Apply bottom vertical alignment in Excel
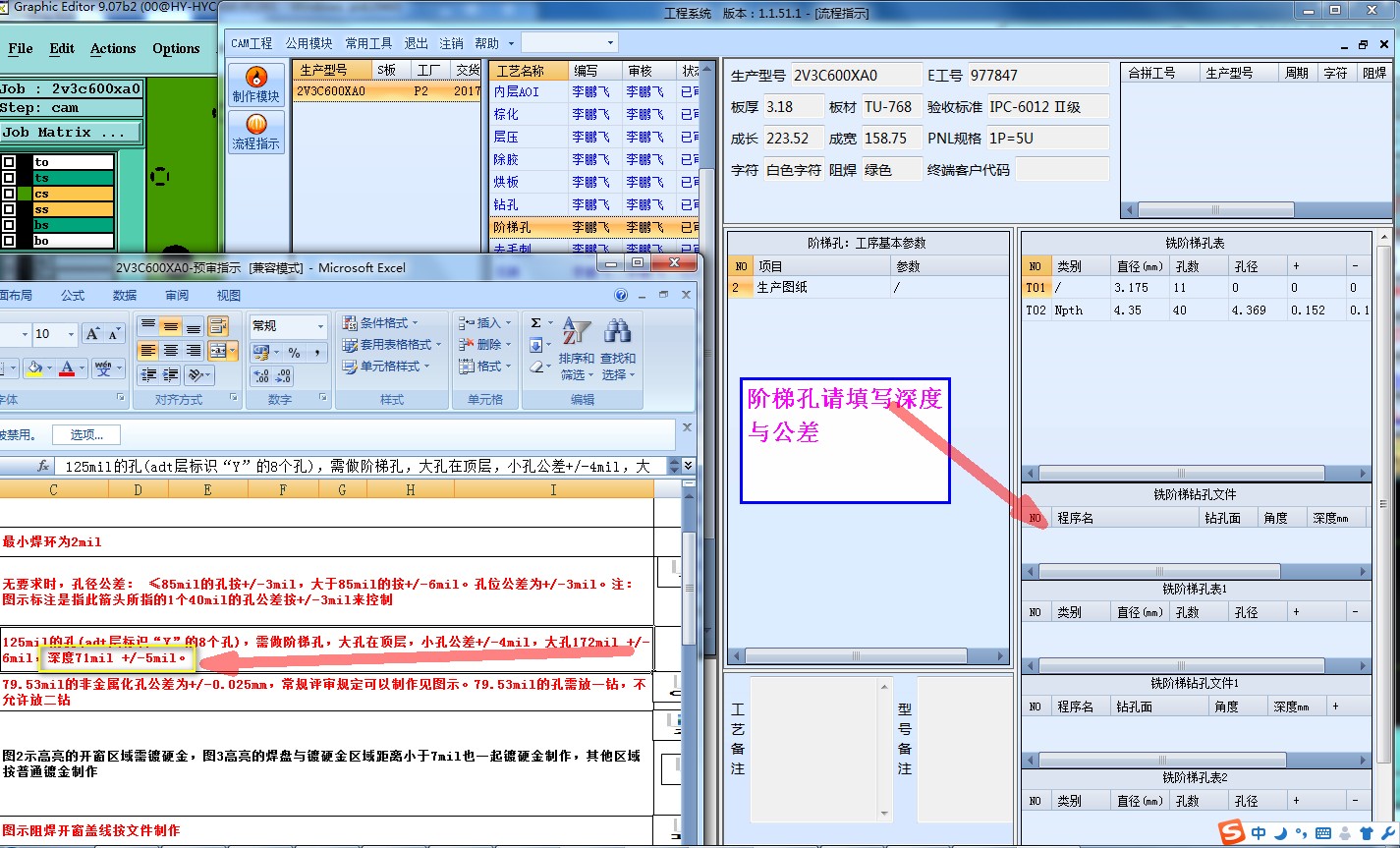This screenshot has width=1400, height=848. [194, 325]
